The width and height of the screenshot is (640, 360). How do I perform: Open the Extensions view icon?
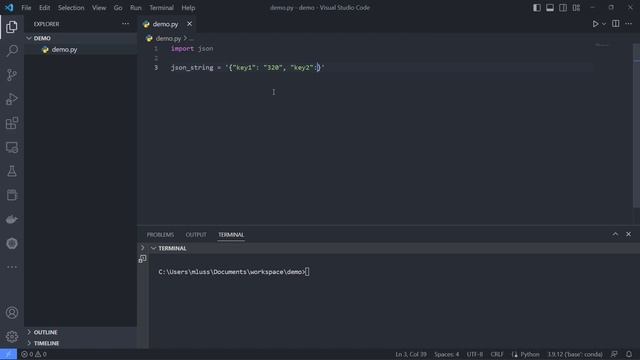tap(12, 123)
